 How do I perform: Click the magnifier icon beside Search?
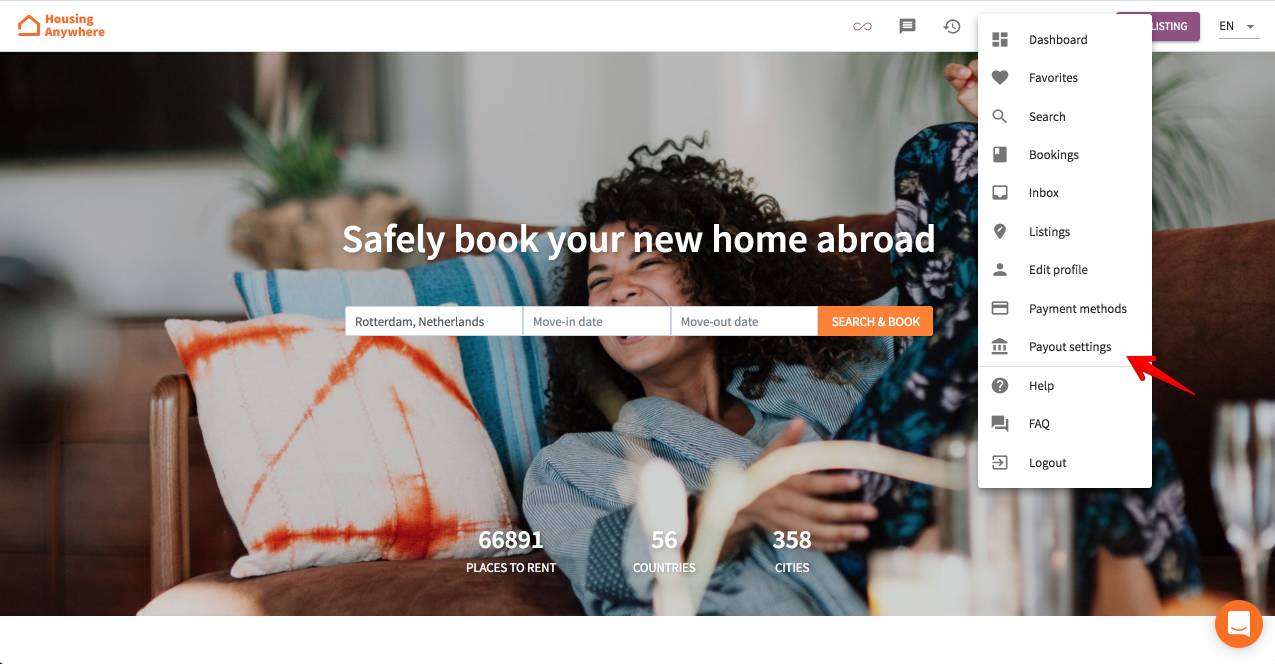pos(1000,116)
